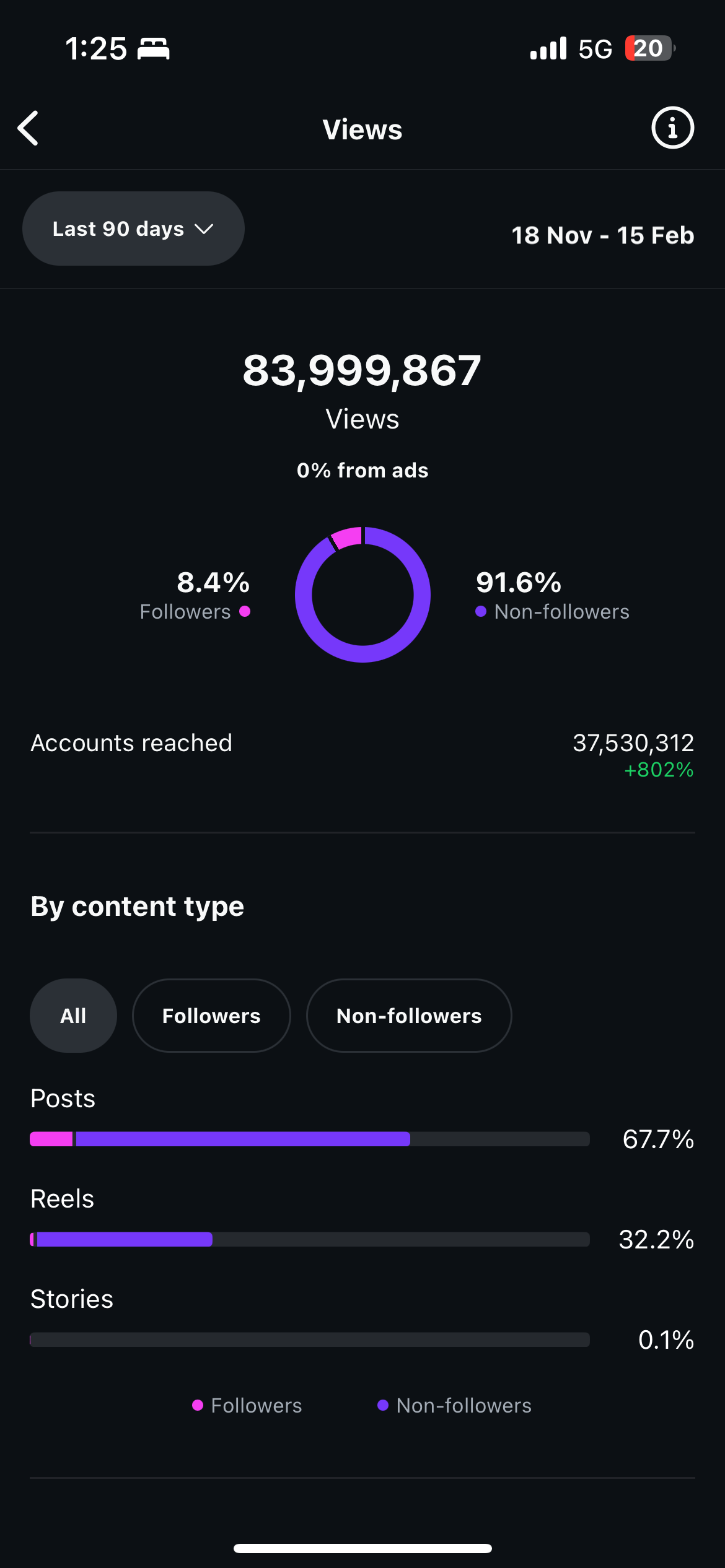Select the Followers filter chip
725x1568 pixels.
coord(211,1016)
